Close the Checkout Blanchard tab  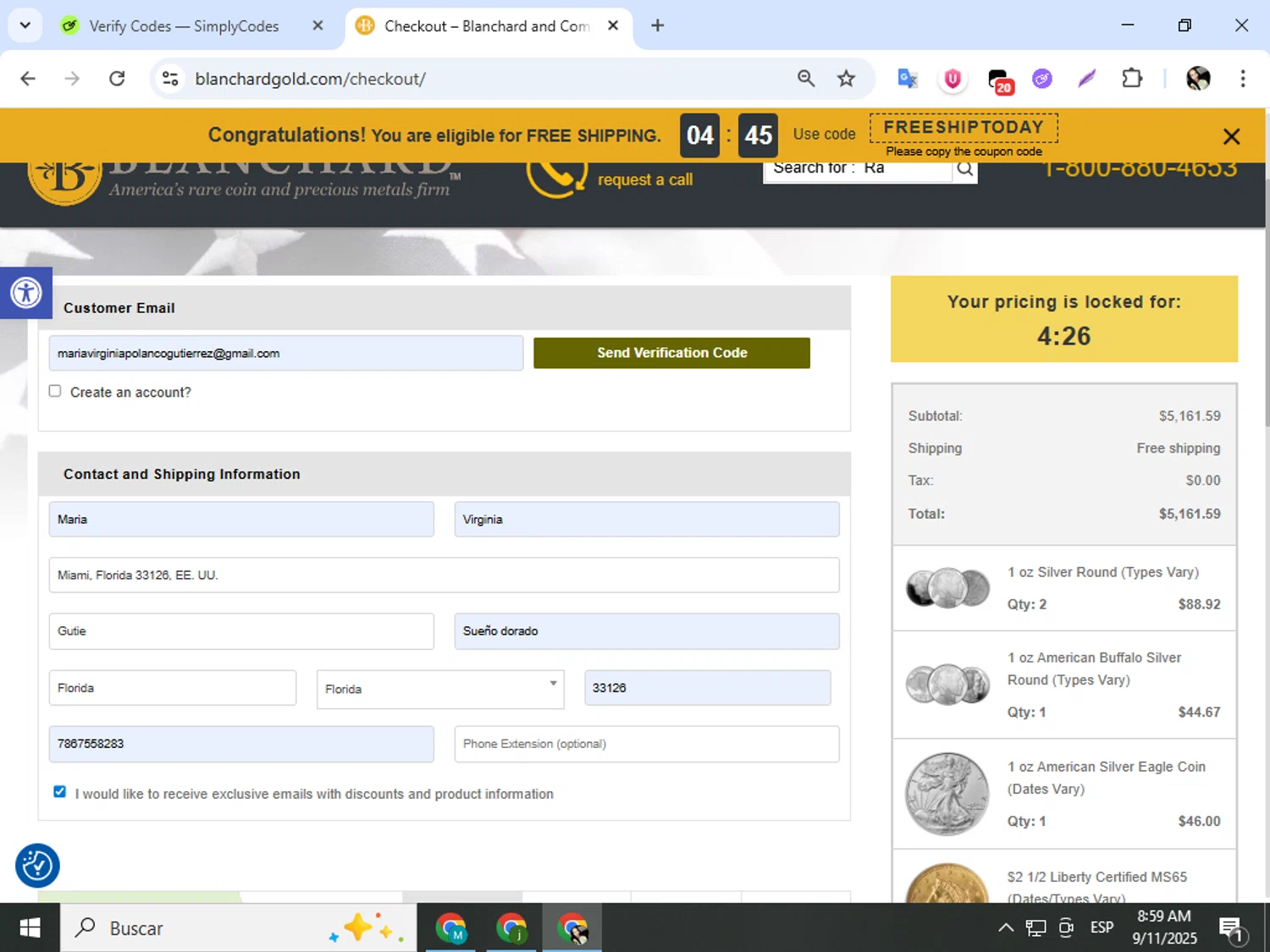pyautogui.click(x=613, y=25)
